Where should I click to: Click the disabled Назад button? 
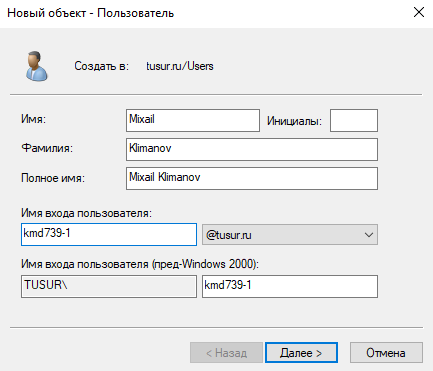pos(226,353)
